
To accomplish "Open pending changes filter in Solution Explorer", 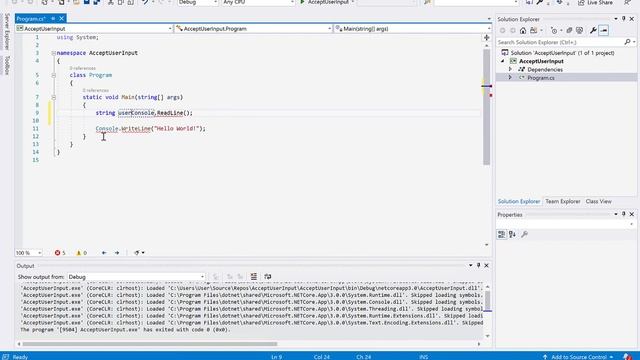I will (x=555, y=31).
